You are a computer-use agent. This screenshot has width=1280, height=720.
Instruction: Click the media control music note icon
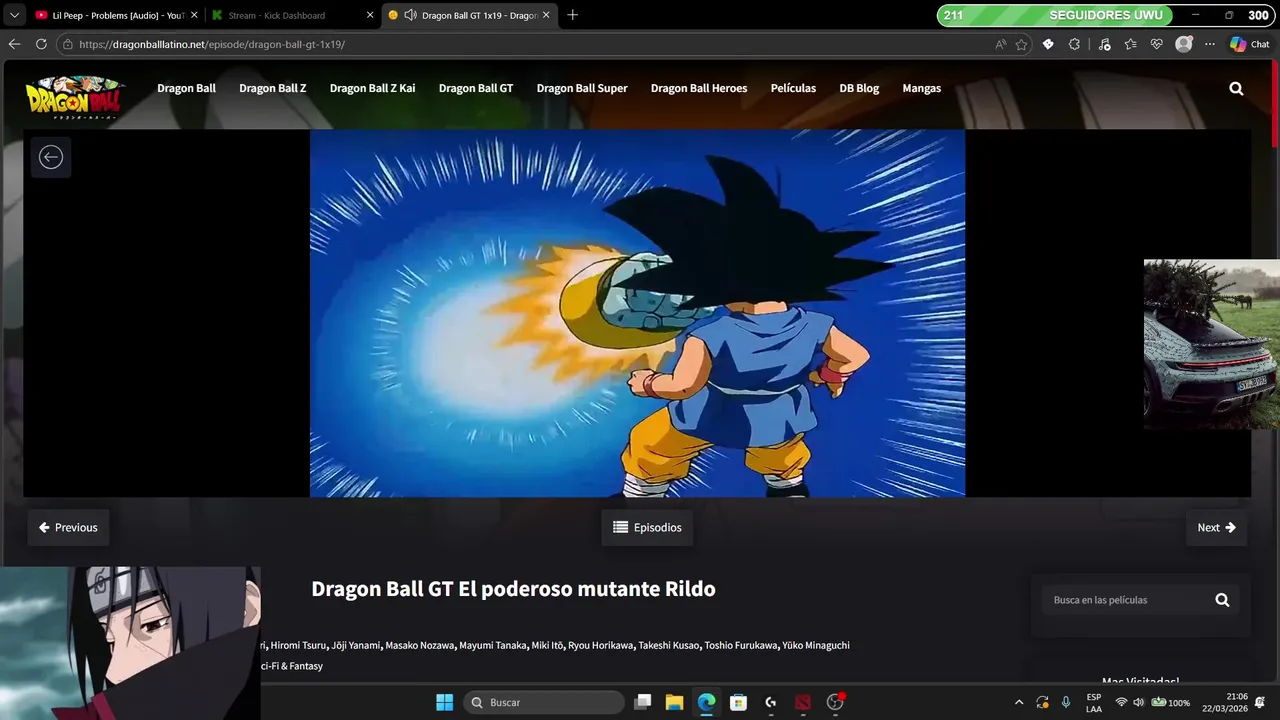pos(1104,44)
